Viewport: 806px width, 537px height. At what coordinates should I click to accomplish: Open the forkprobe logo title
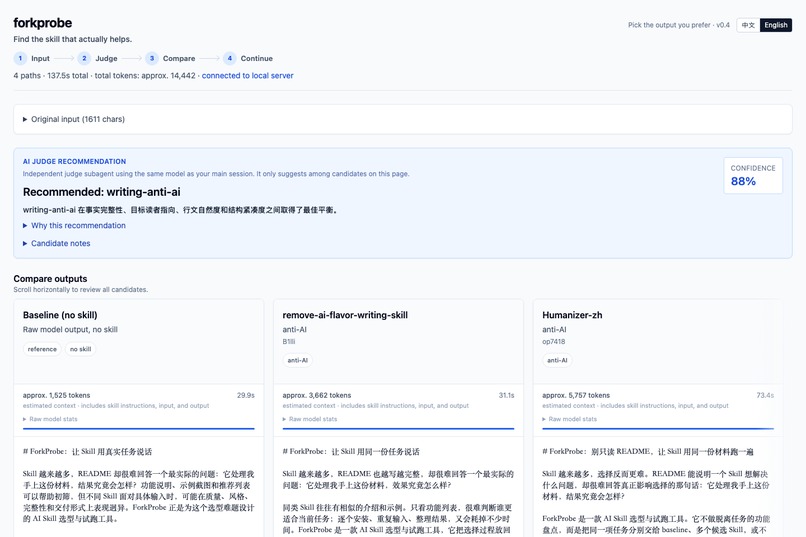tap(43, 23)
